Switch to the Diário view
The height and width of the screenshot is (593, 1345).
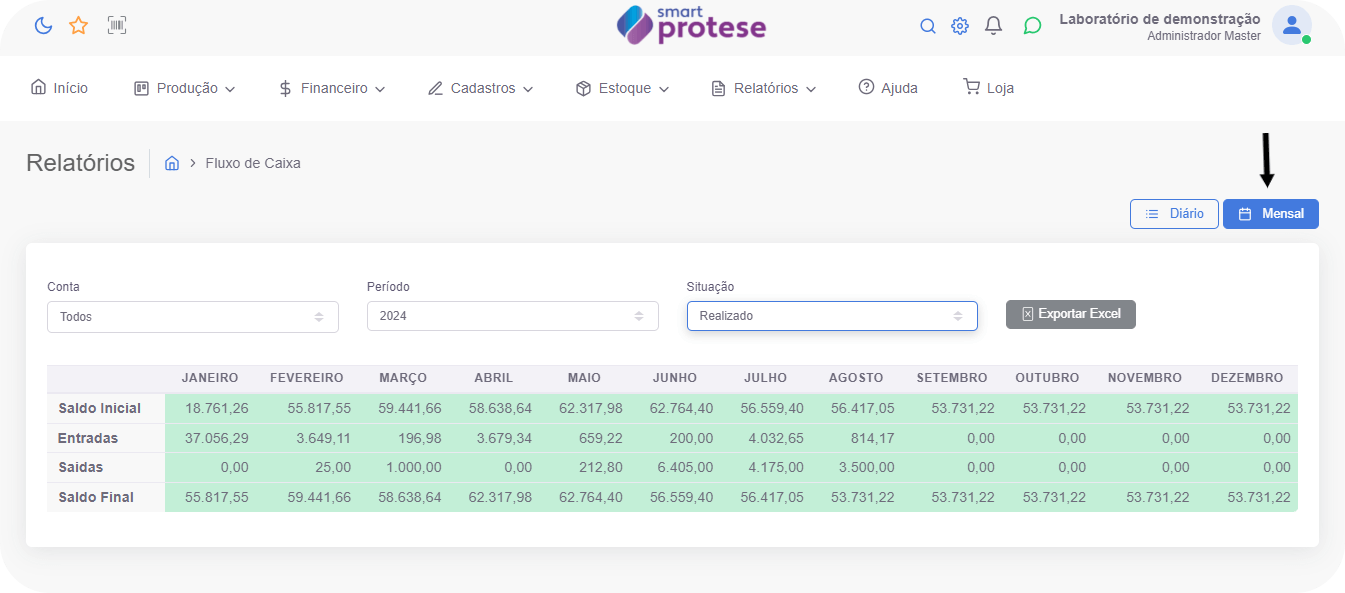click(1174, 214)
